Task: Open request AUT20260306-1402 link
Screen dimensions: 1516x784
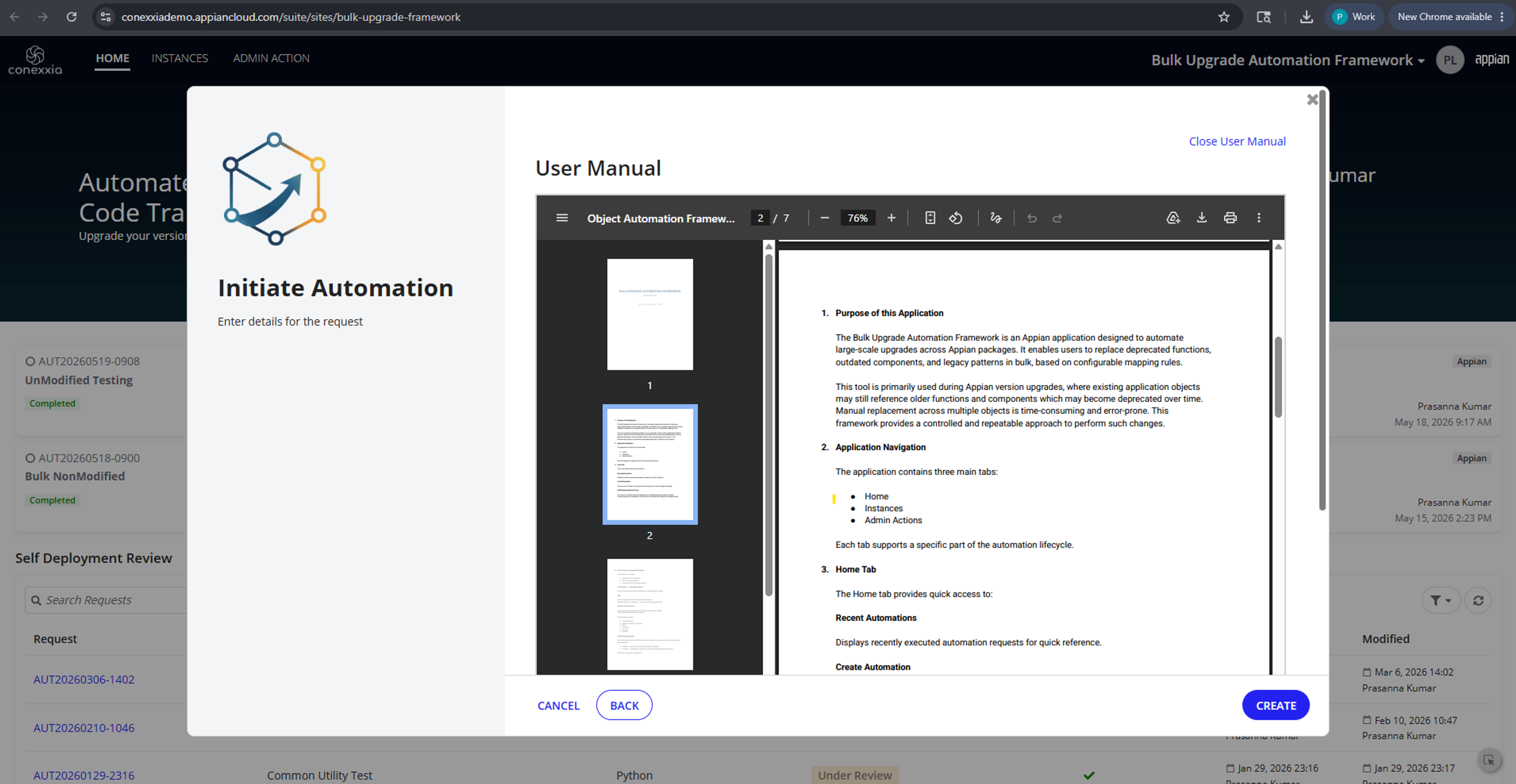Action: click(84, 679)
